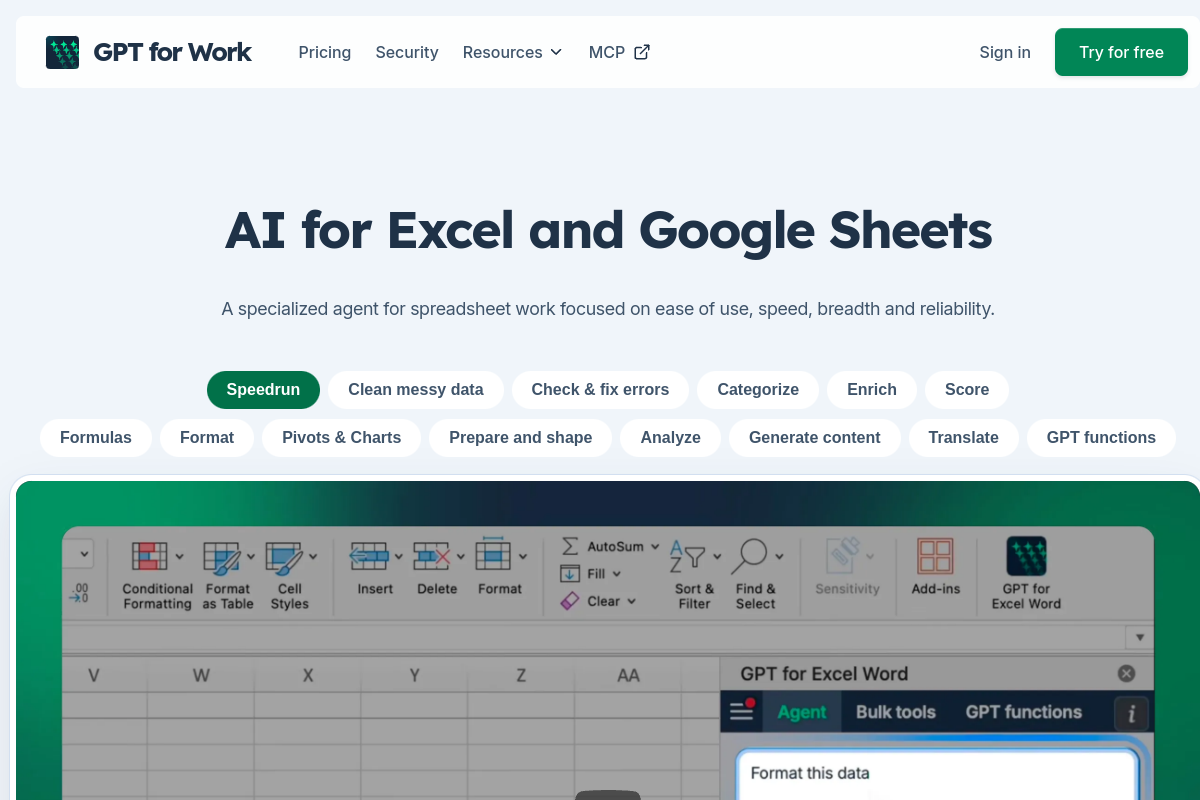1200x800 pixels.
Task: Open the Delete dropdown arrow
Action: (x=461, y=556)
